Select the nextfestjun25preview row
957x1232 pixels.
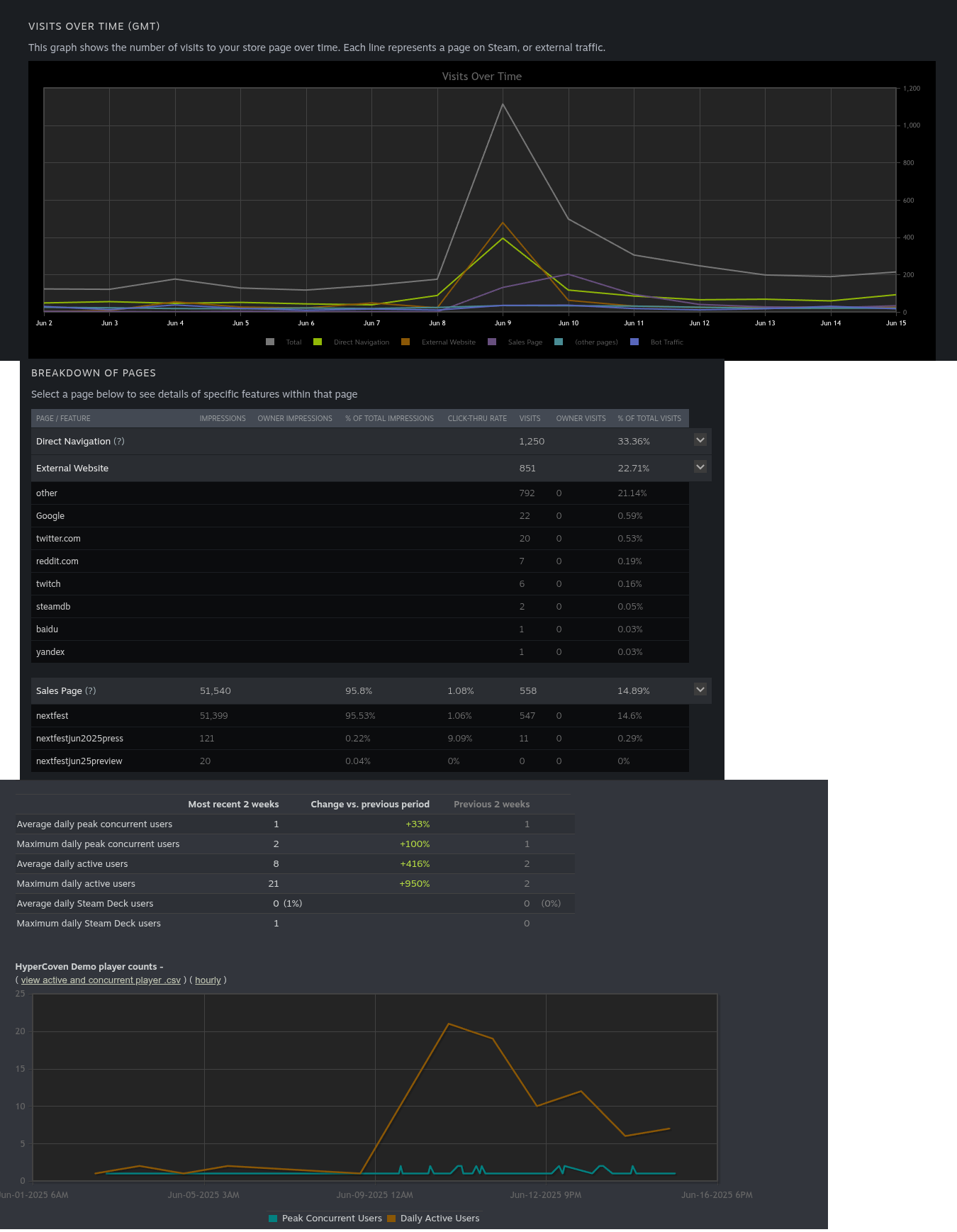[360, 761]
